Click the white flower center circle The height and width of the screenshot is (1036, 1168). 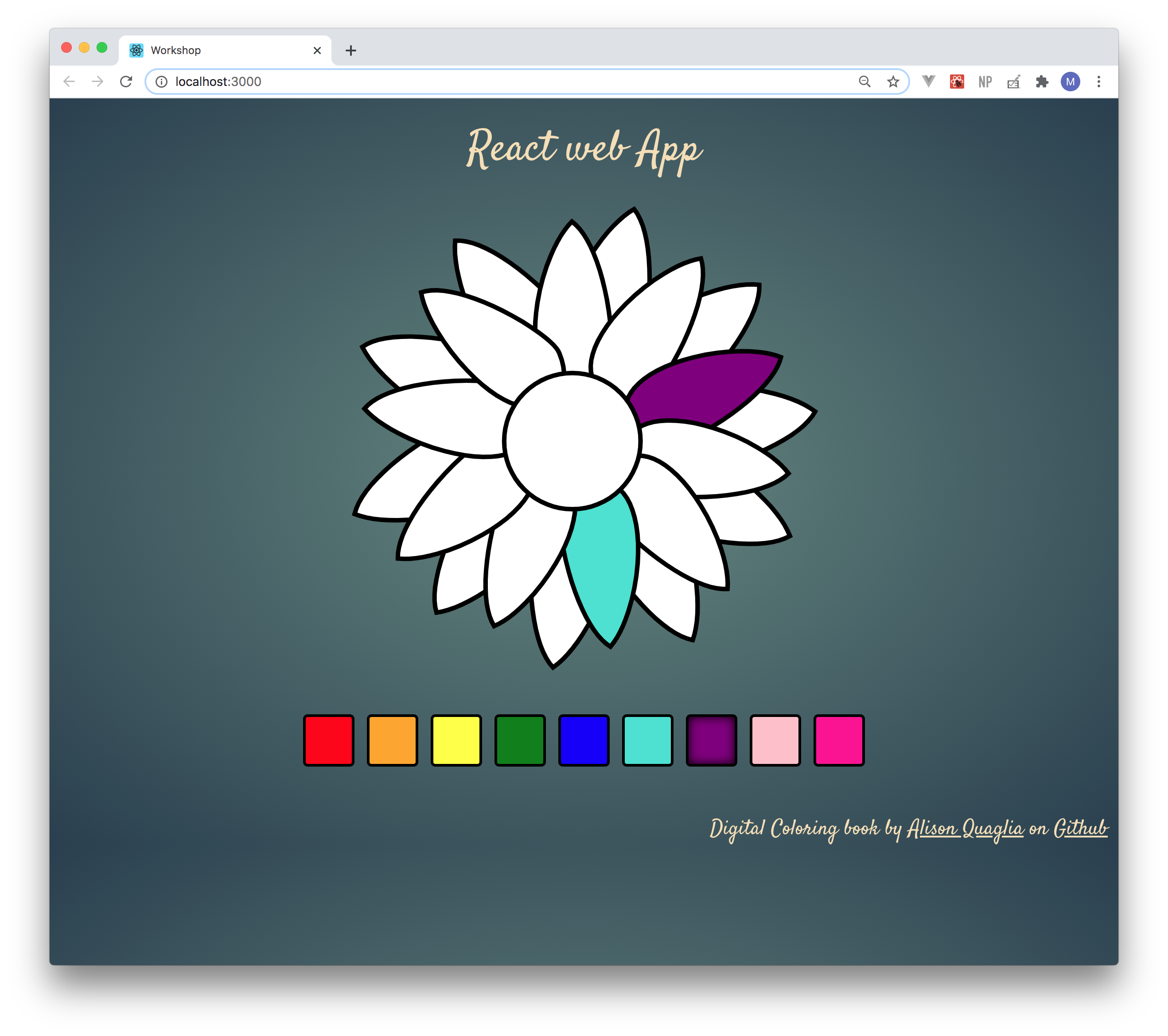point(572,440)
